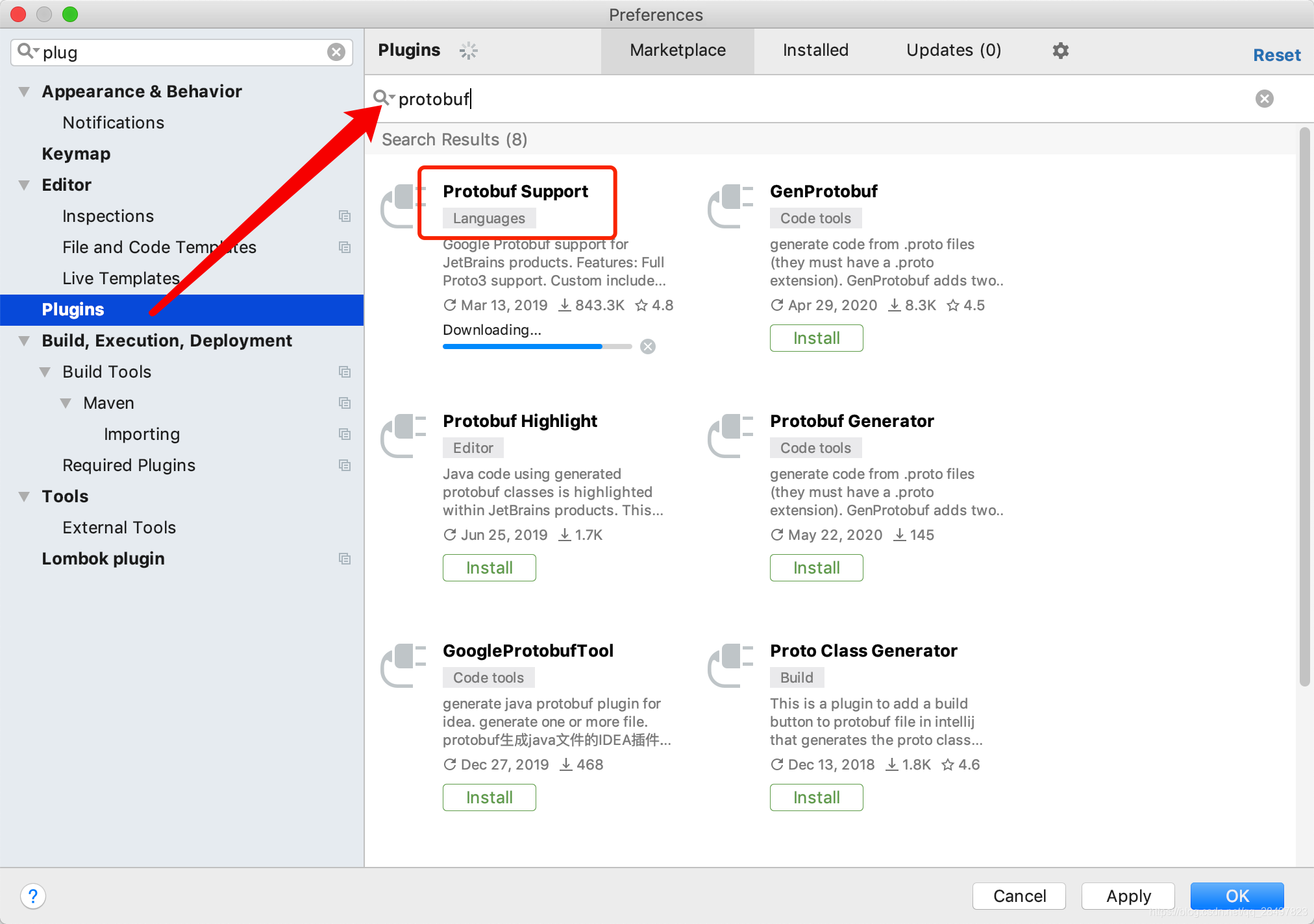This screenshot has width=1314, height=924.
Task: Click the plugin search magnifier options icon
Action: pyautogui.click(x=384, y=98)
